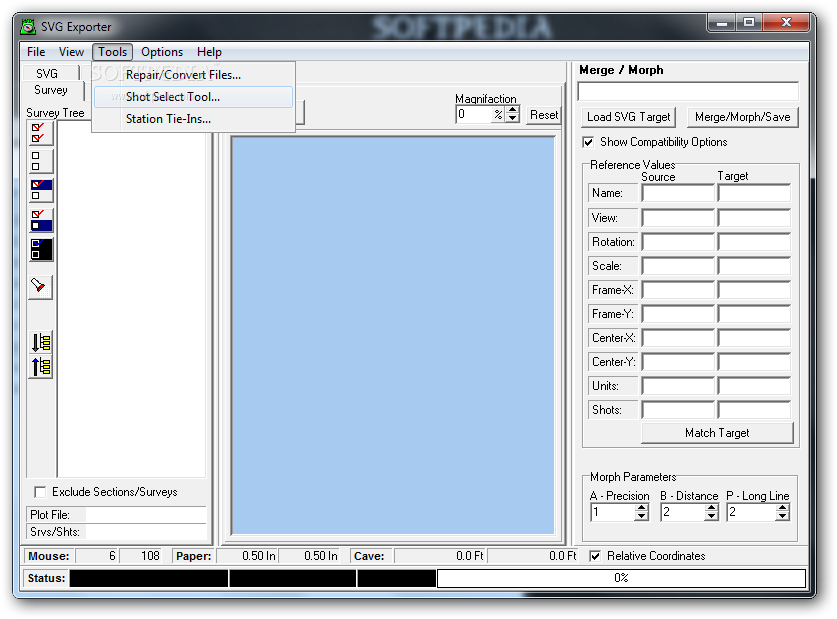
Task: Click the blue preview canvas
Action: click(393, 336)
